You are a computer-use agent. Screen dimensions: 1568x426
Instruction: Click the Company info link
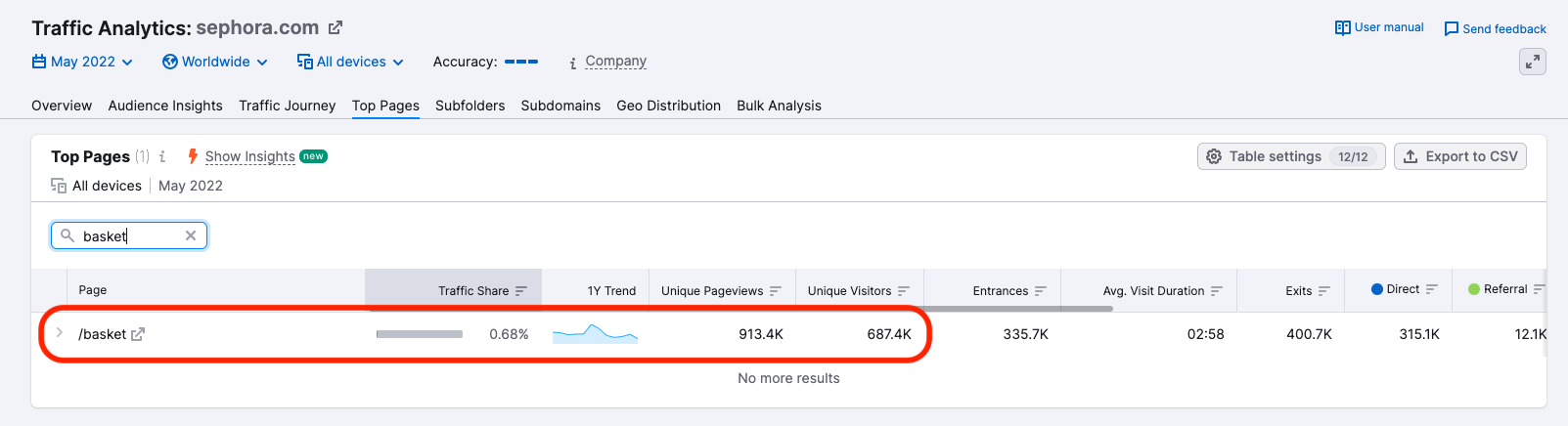pos(616,61)
